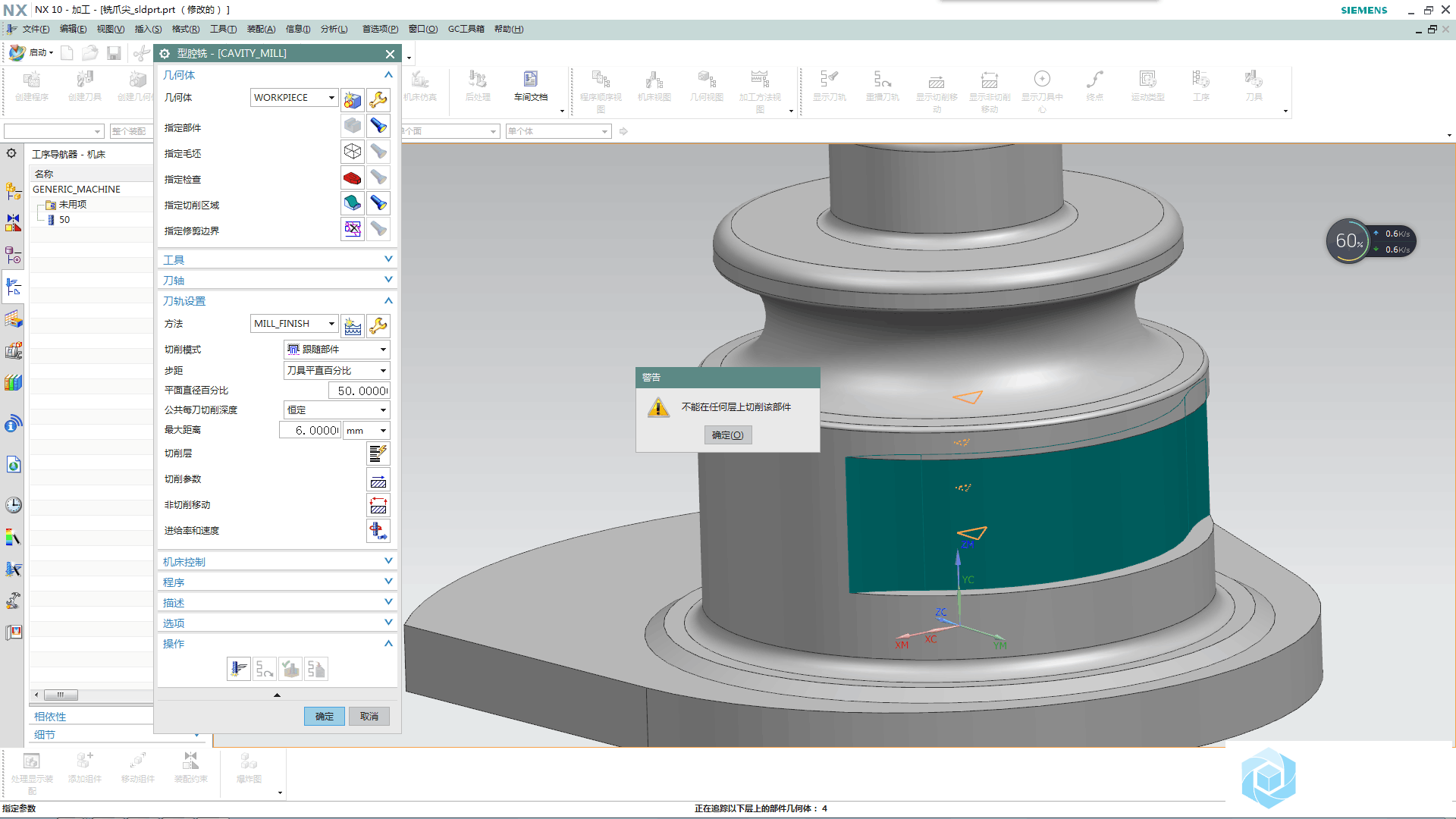The width and height of the screenshot is (1456, 819).
Task: Expand the 刀轴 section
Action: pos(277,280)
